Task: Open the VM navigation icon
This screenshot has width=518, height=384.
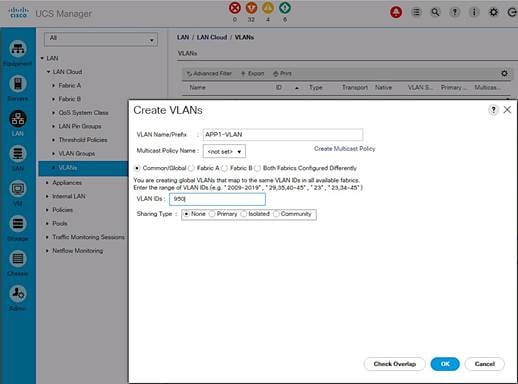Action: click(18, 189)
